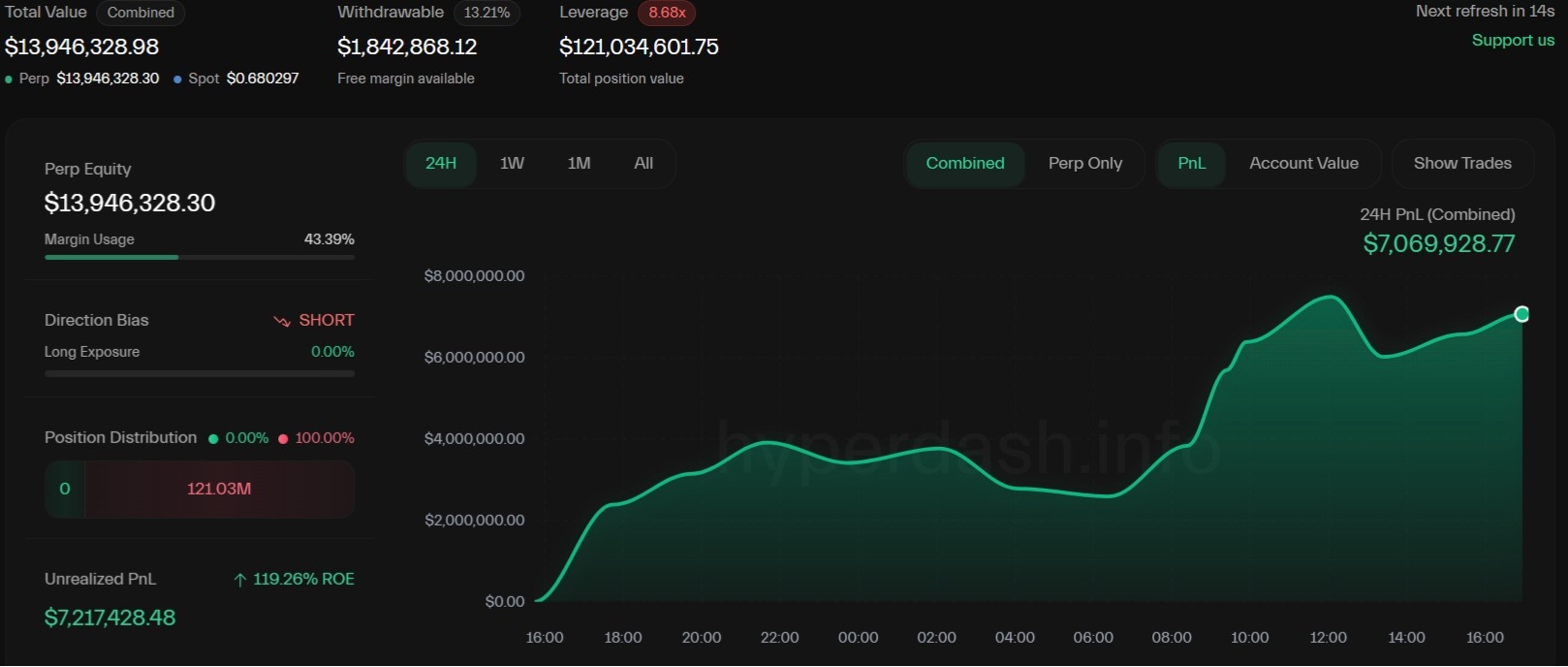The height and width of the screenshot is (667, 1568).
Task: Select the PnL chart mode
Action: click(1191, 164)
